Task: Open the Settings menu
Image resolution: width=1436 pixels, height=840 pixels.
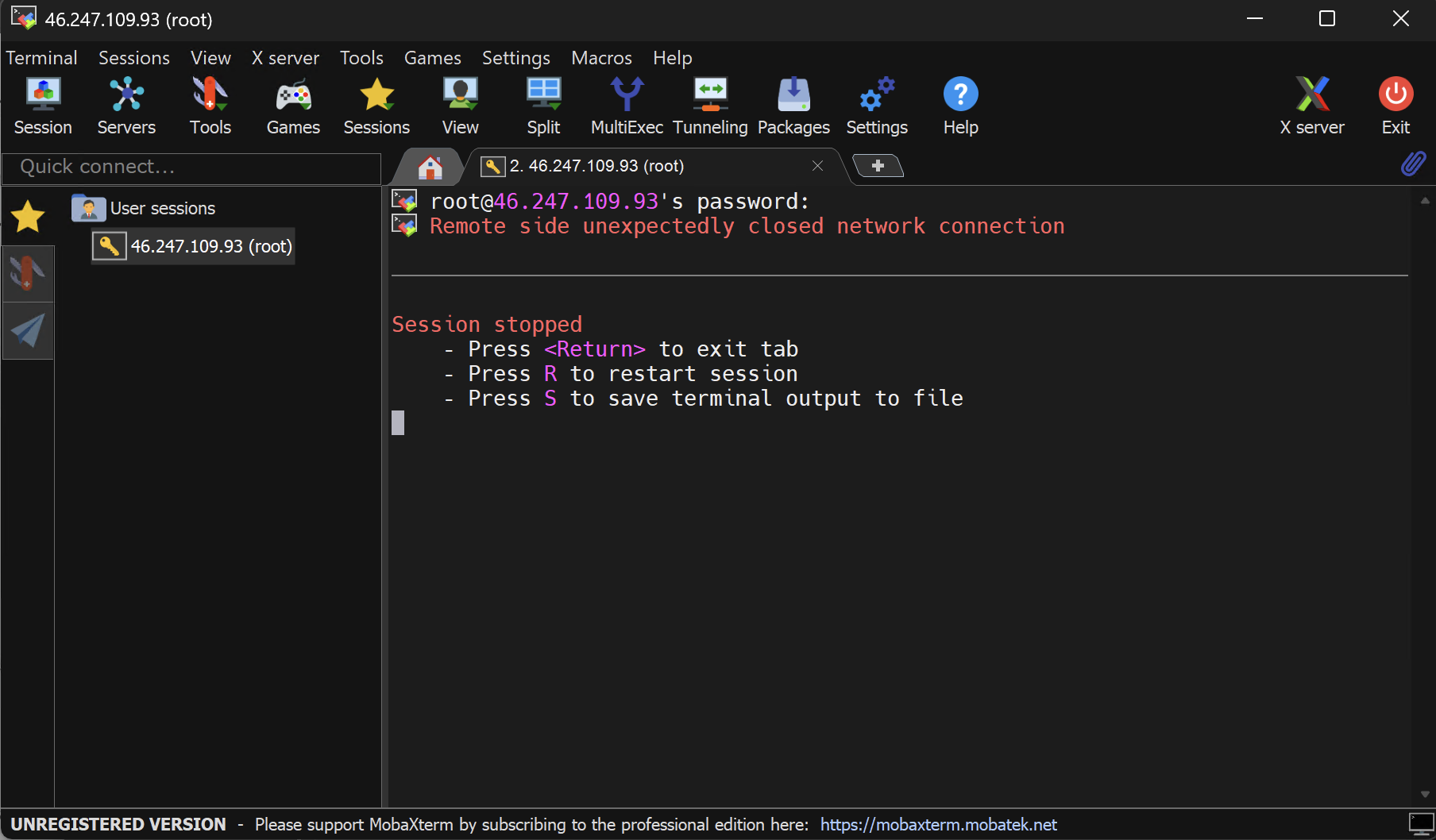Action: coord(515,58)
